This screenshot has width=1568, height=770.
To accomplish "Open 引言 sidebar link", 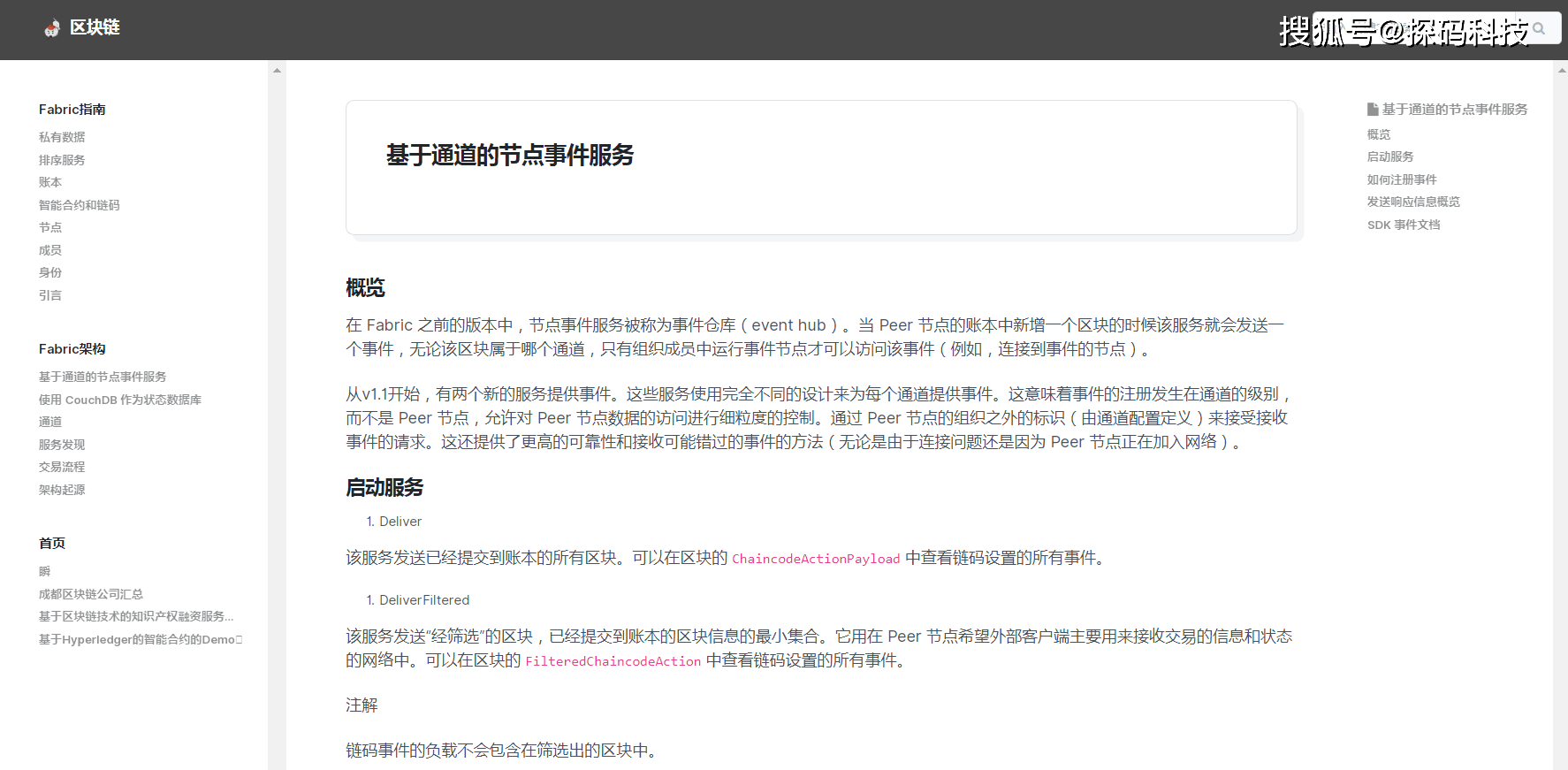I will (50, 295).
